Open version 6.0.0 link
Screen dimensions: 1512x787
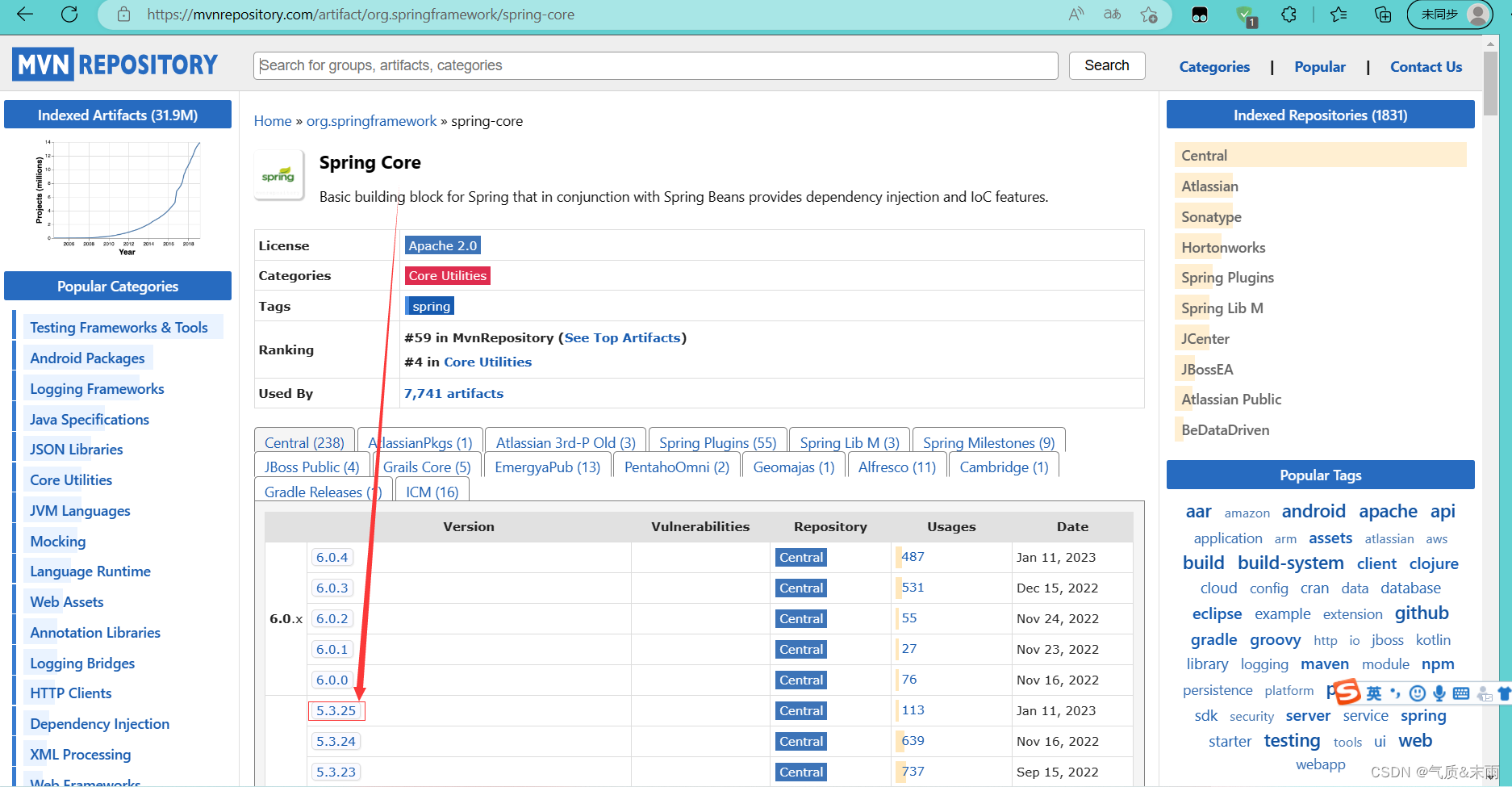point(332,680)
